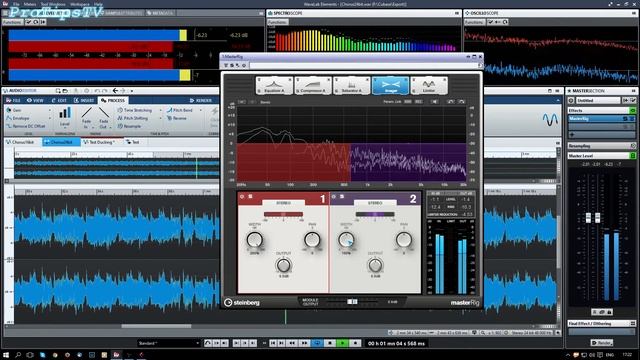Viewport: 640px width, 360px height.
Task: Toggle band 2 activate button in Imager
Action: (x=333, y=197)
